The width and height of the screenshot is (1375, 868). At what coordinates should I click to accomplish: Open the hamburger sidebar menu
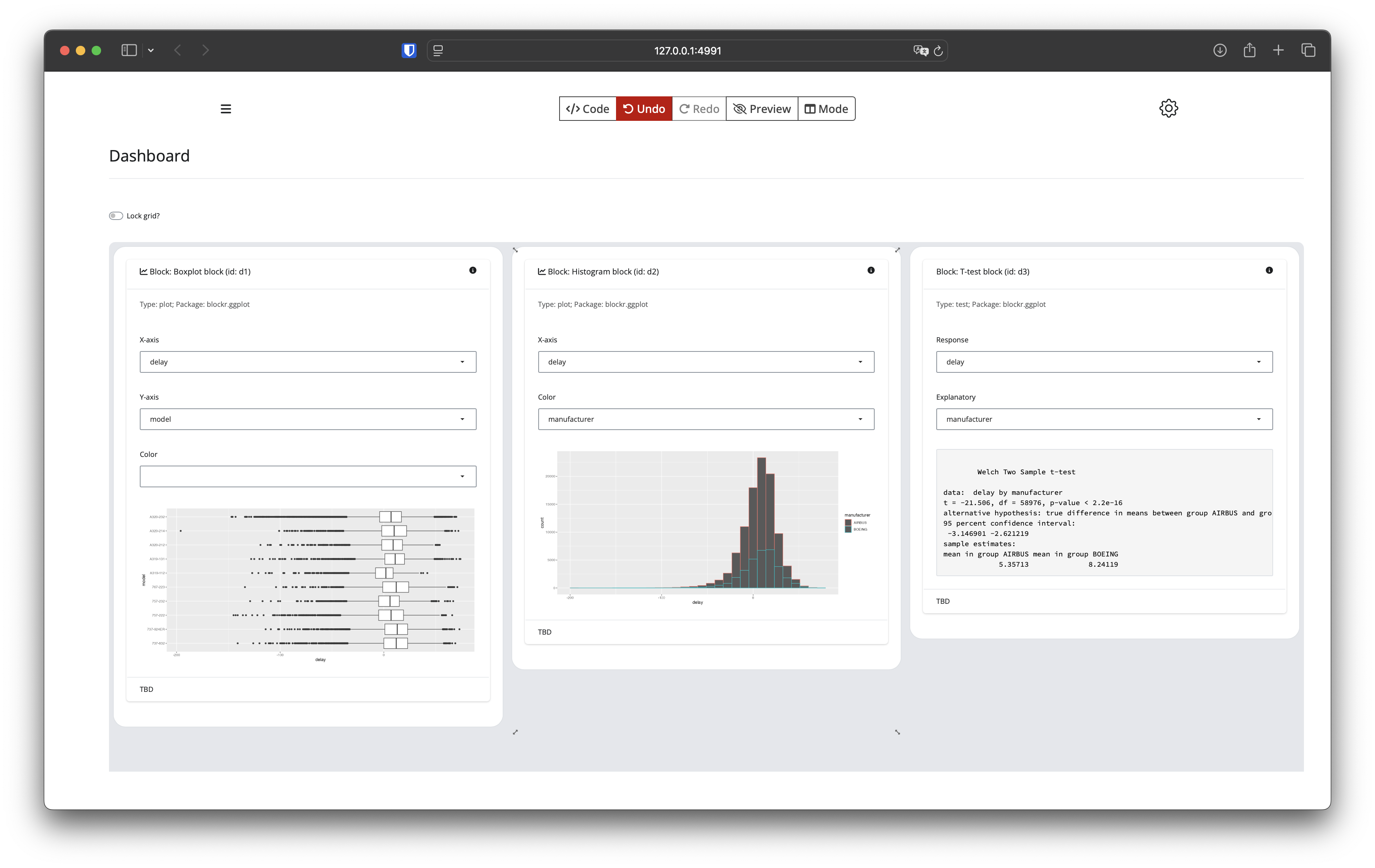225,109
